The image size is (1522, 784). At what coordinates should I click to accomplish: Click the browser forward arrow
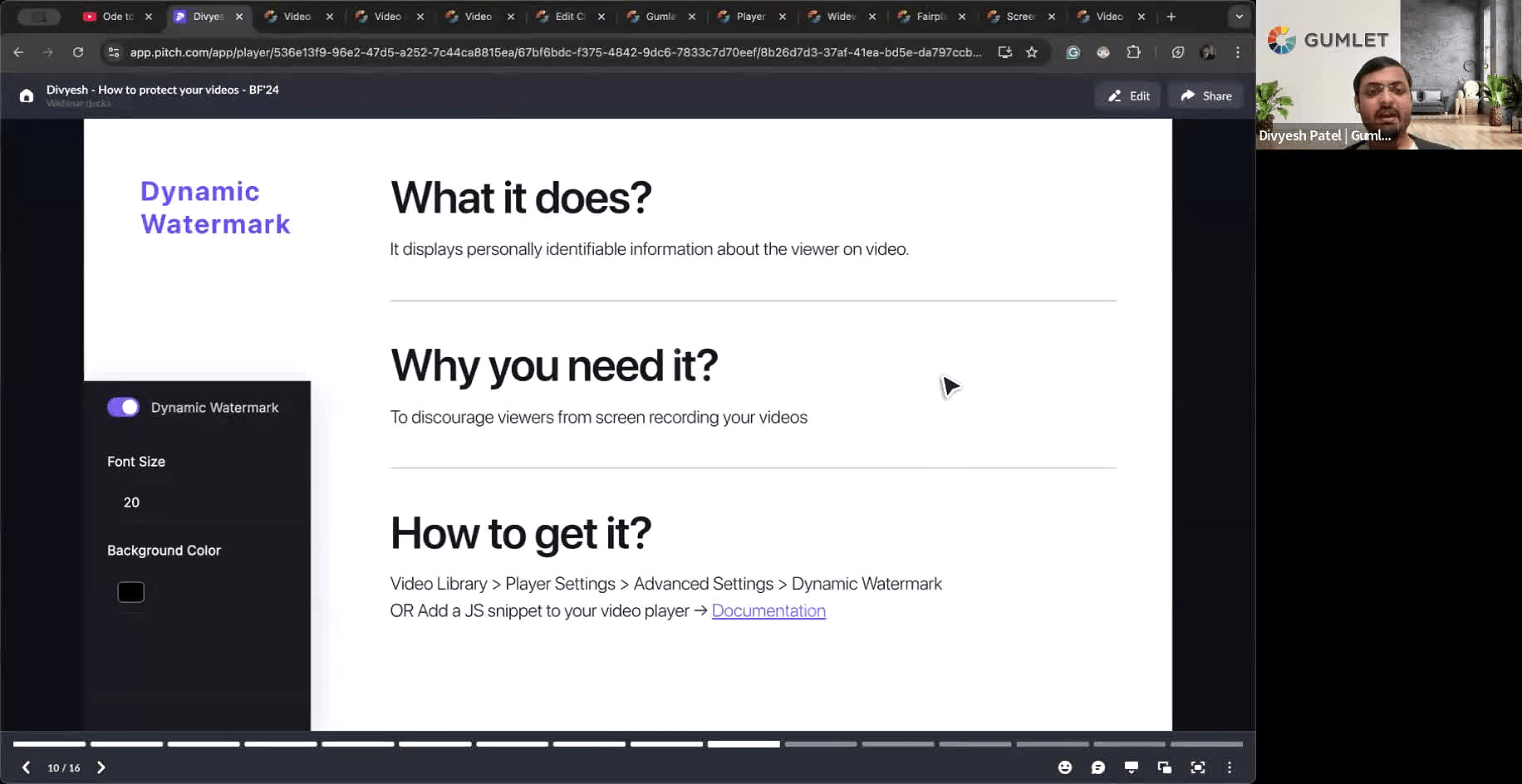pos(48,52)
